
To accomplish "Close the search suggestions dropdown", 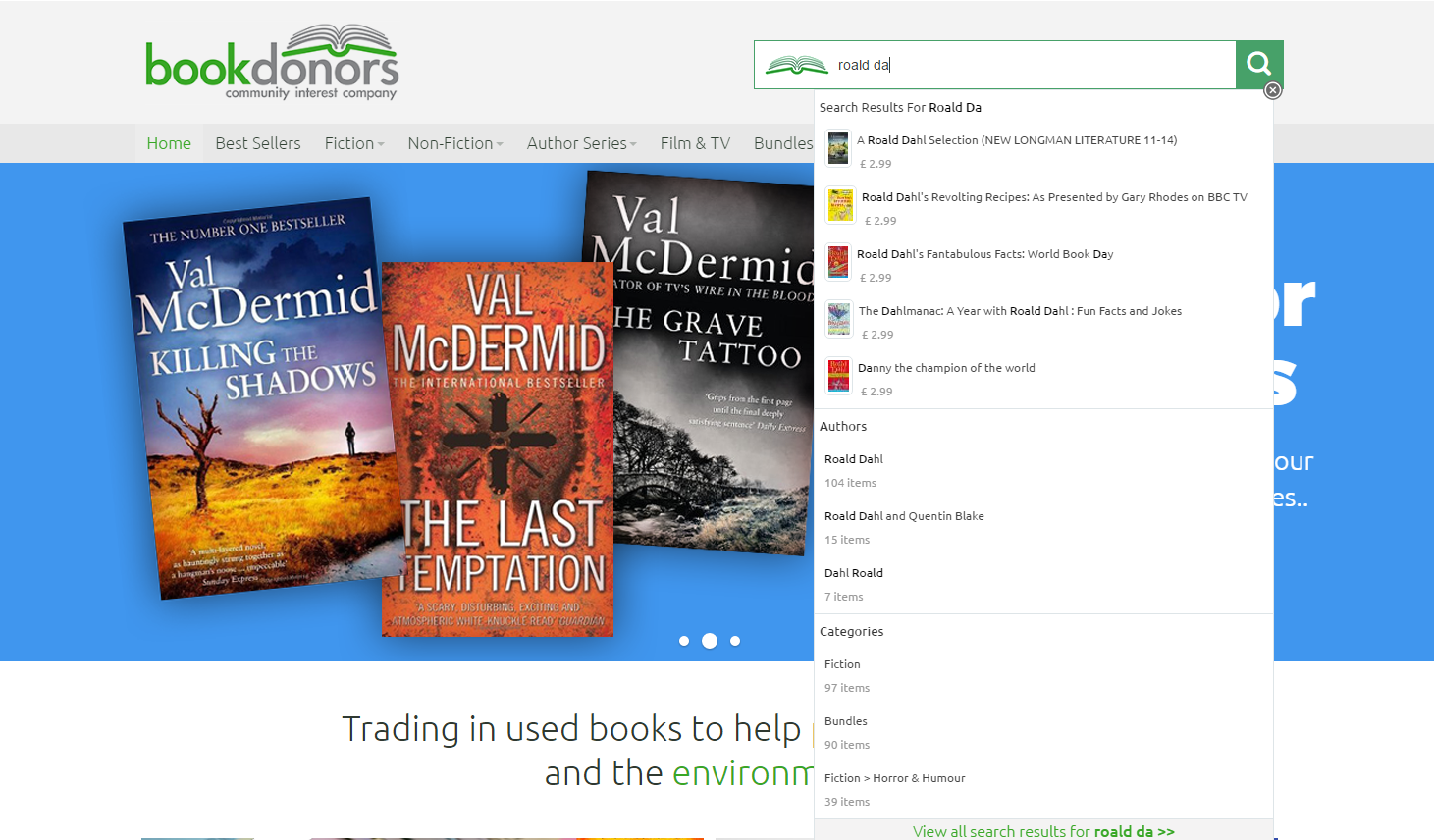I will coord(1273,90).
